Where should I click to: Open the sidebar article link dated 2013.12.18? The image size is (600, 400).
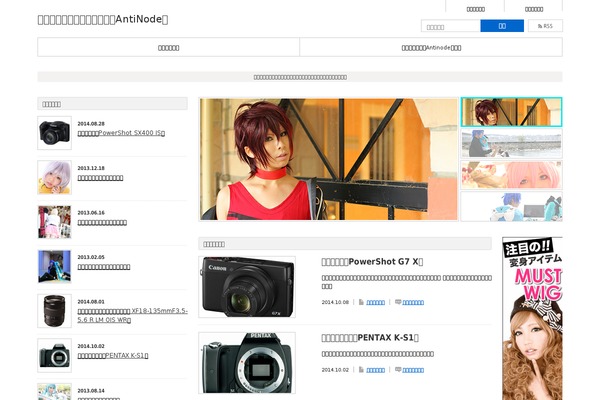click(x=100, y=178)
